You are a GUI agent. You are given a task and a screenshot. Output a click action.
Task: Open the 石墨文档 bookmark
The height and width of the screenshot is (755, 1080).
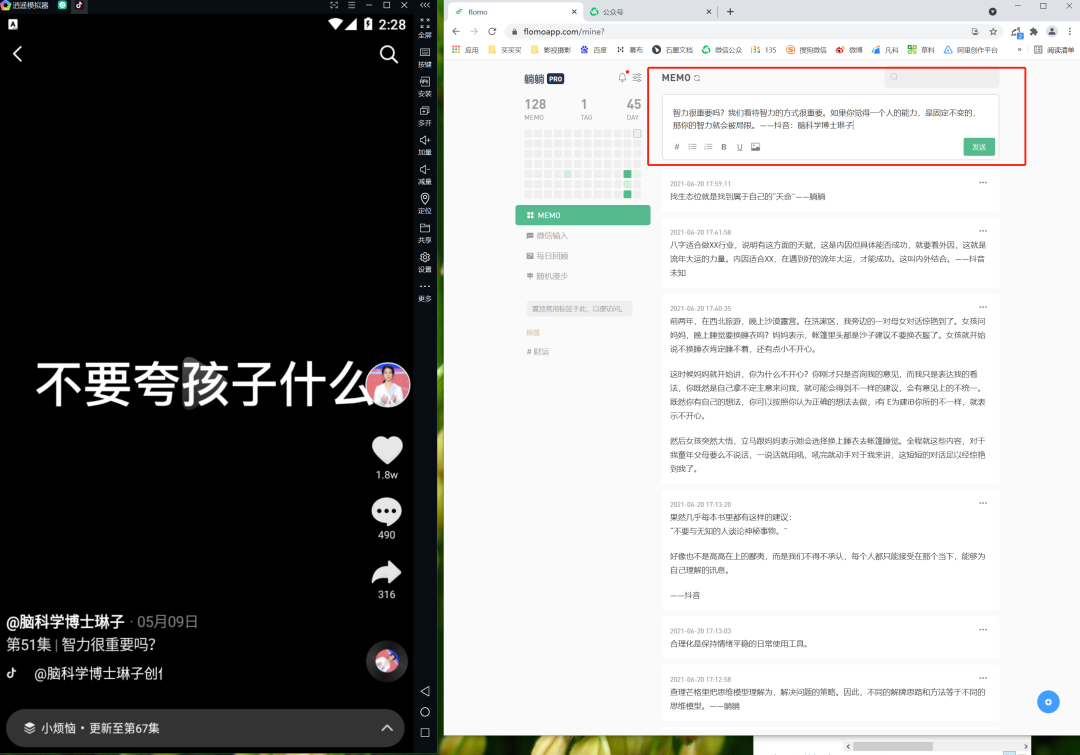click(672, 50)
